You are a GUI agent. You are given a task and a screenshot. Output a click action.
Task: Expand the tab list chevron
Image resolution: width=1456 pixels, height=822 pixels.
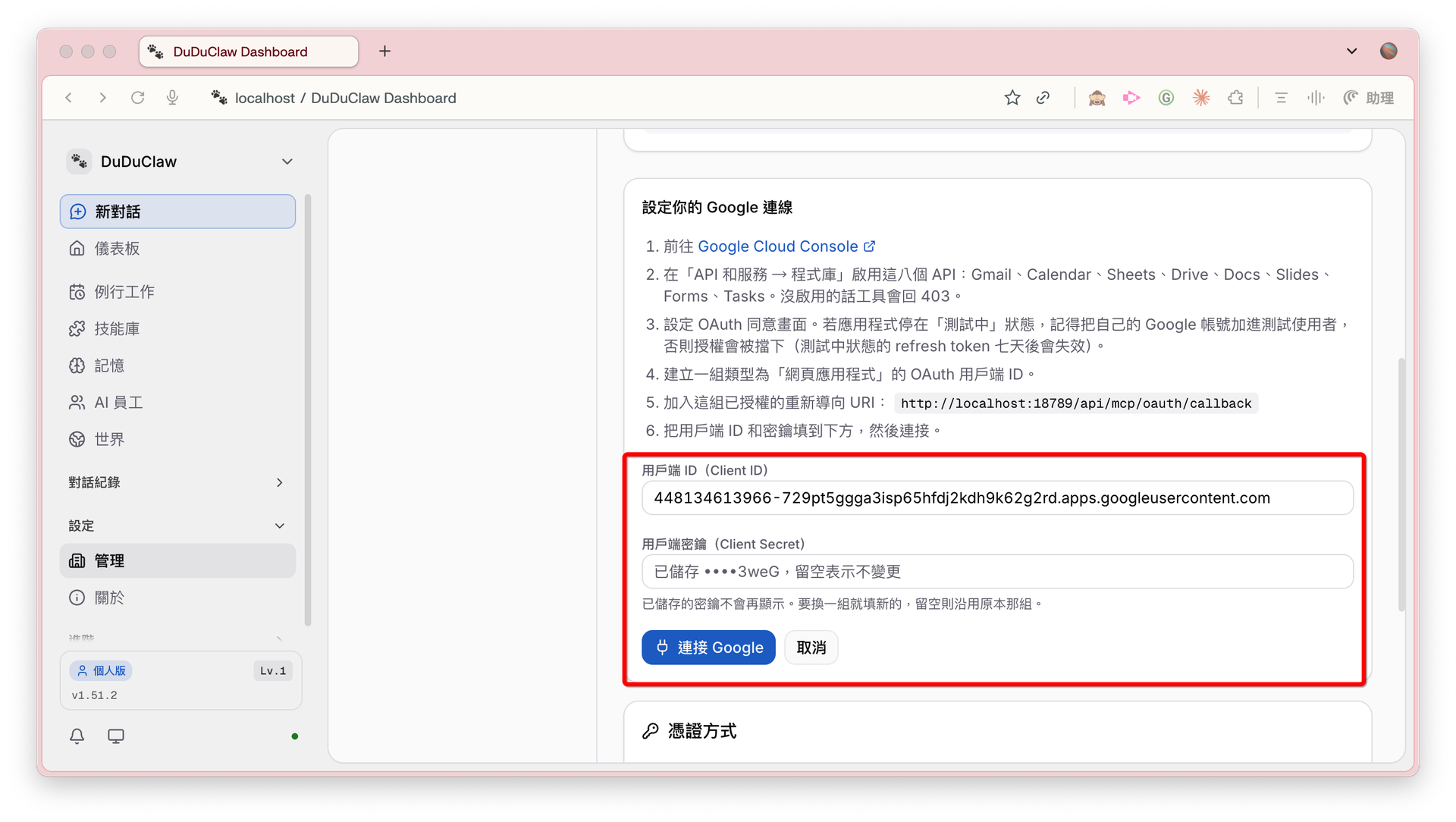point(1351,51)
